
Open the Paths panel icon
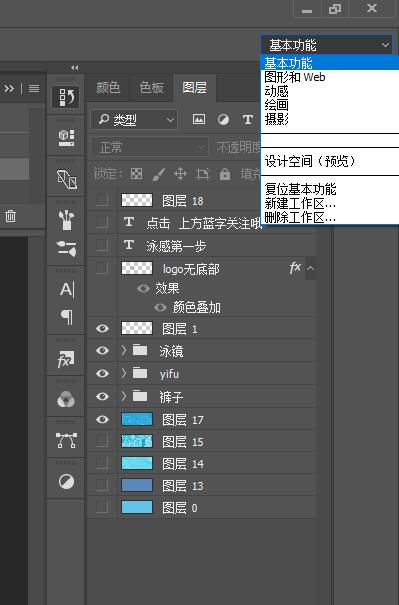click(66, 440)
